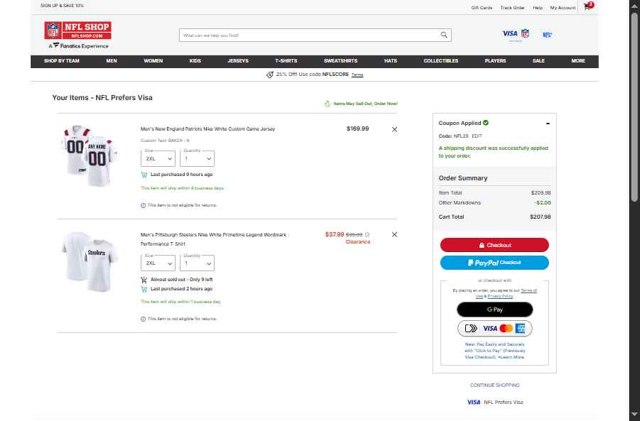Click the Privacy Policy link
640x421 pixels.
[x=500, y=296]
